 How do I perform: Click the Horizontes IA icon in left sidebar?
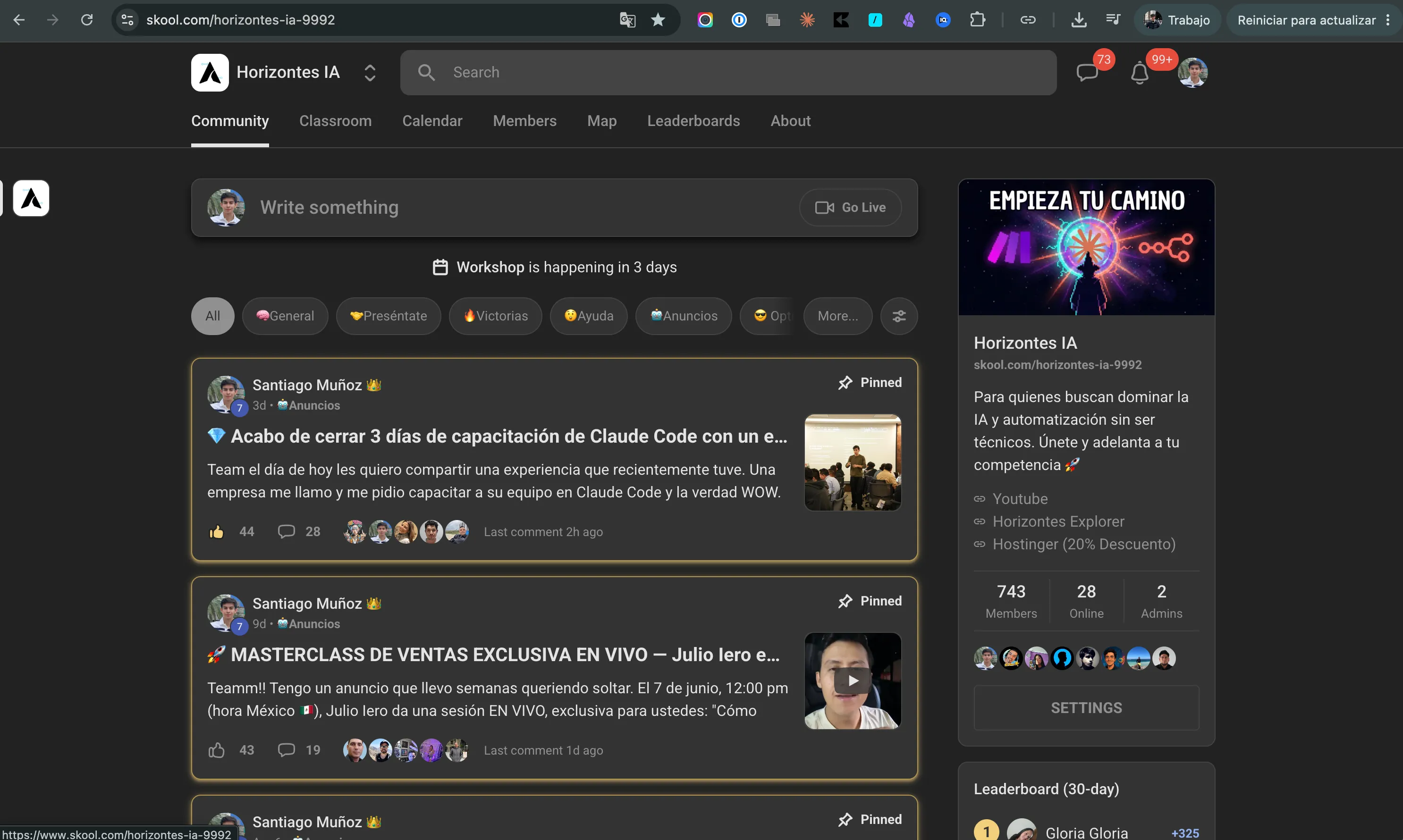(x=31, y=199)
